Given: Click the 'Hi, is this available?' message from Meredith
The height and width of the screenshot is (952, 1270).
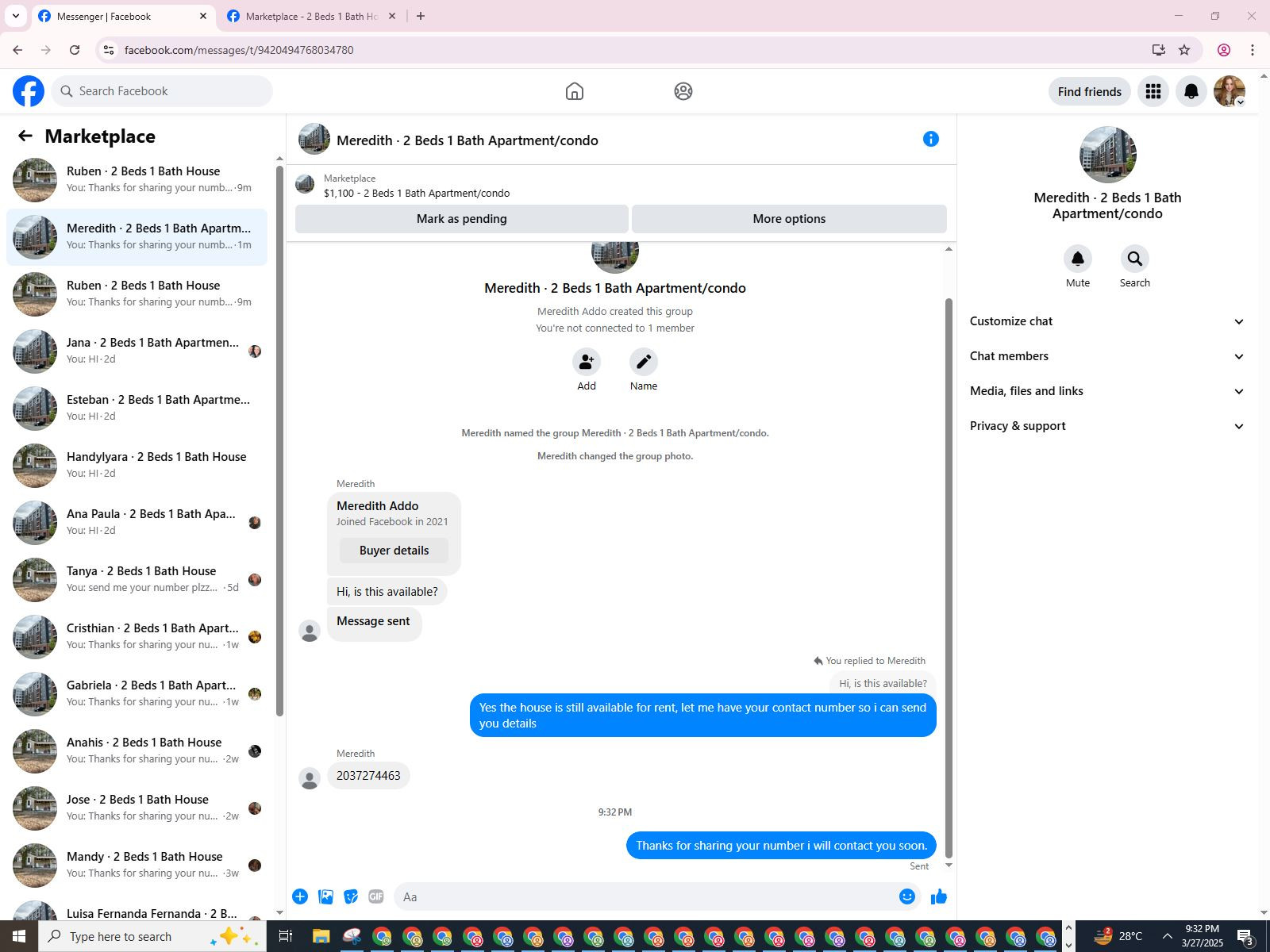Looking at the screenshot, I should 387,592.
